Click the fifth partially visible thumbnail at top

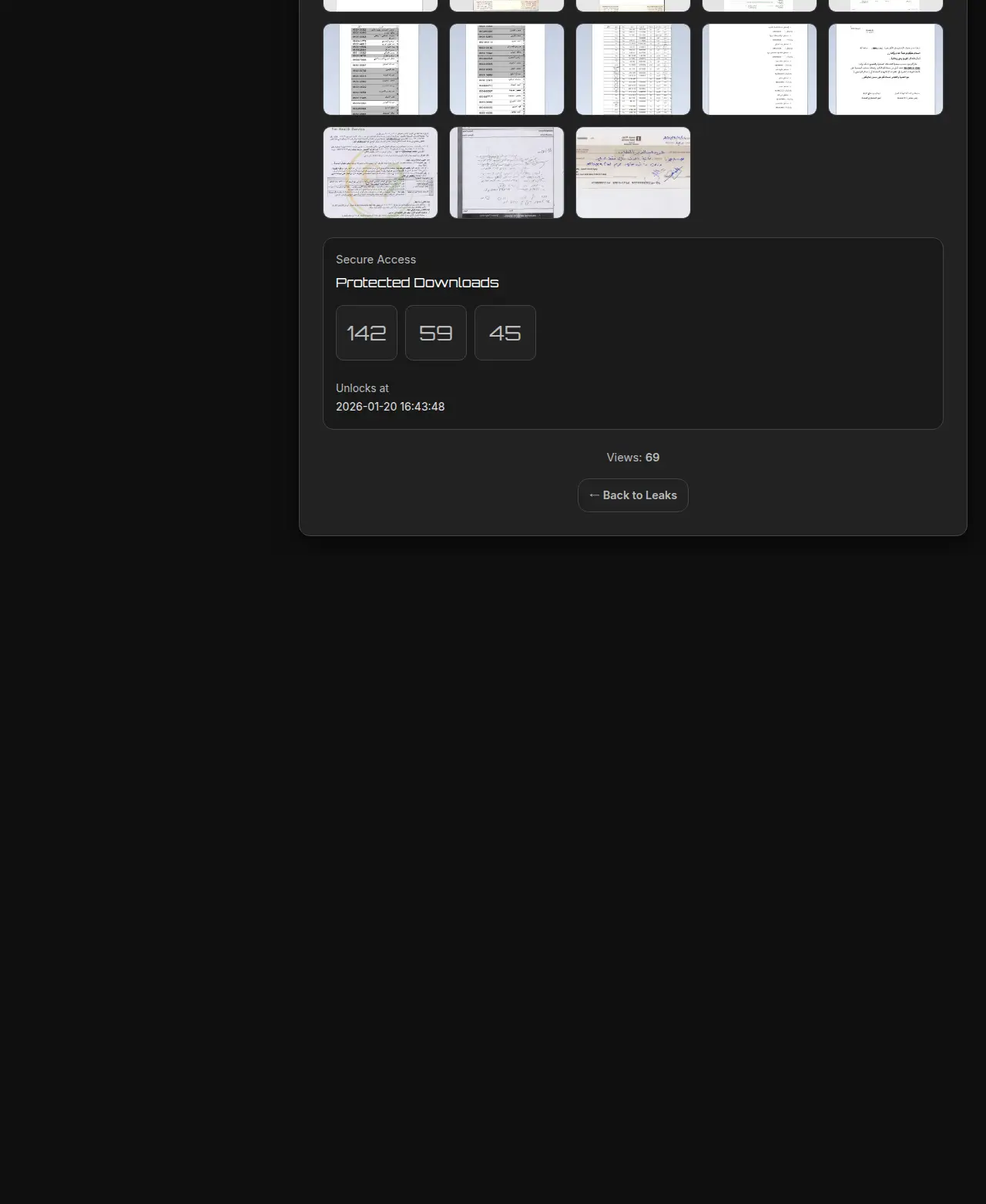[886, 5]
